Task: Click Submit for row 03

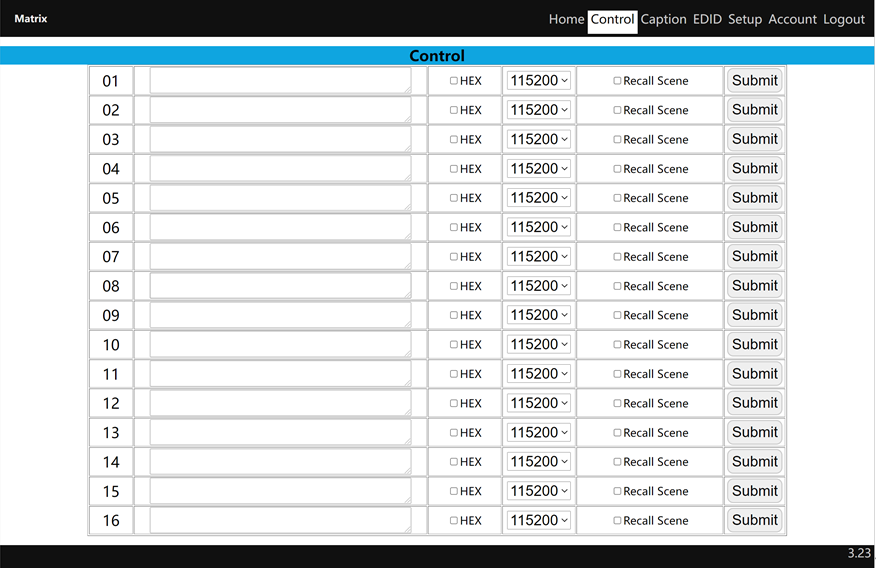Action: [x=754, y=139]
